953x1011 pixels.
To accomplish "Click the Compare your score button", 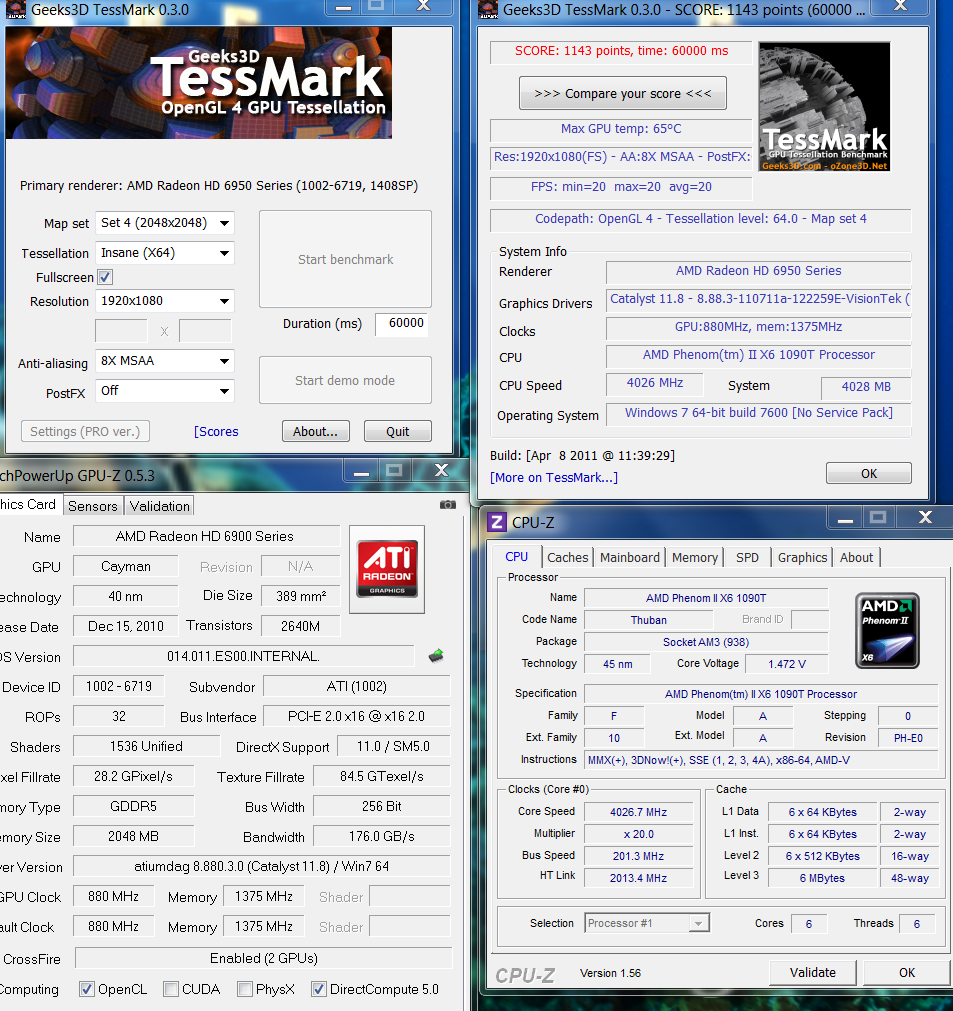I will (623, 93).
